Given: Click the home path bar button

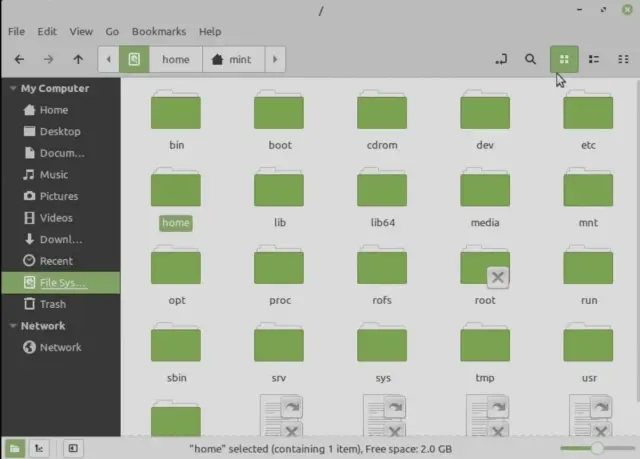Looking at the screenshot, I should coord(175,59).
